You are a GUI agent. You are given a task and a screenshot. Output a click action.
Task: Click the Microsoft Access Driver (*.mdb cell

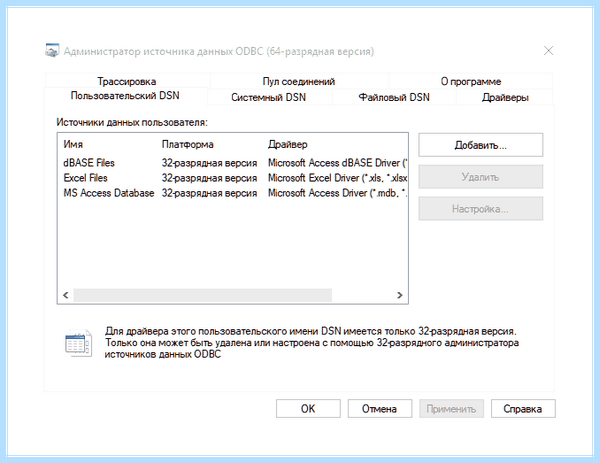point(338,193)
